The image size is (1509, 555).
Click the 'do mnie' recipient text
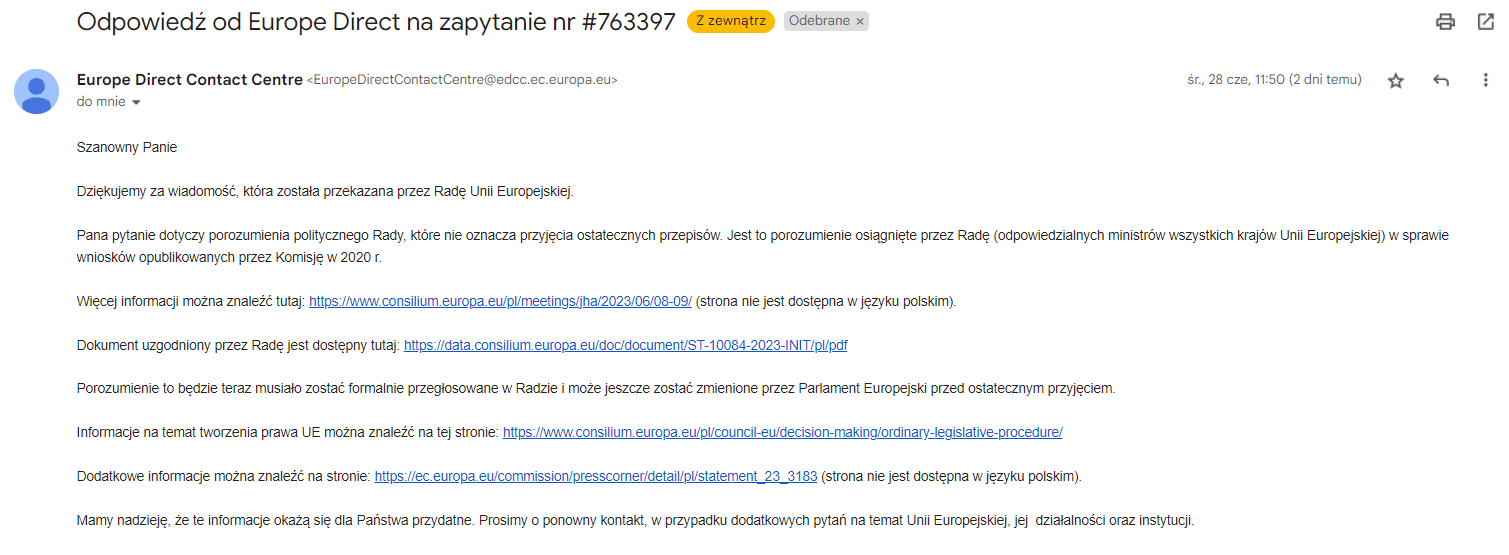pyautogui.click(x=101, y=101)
